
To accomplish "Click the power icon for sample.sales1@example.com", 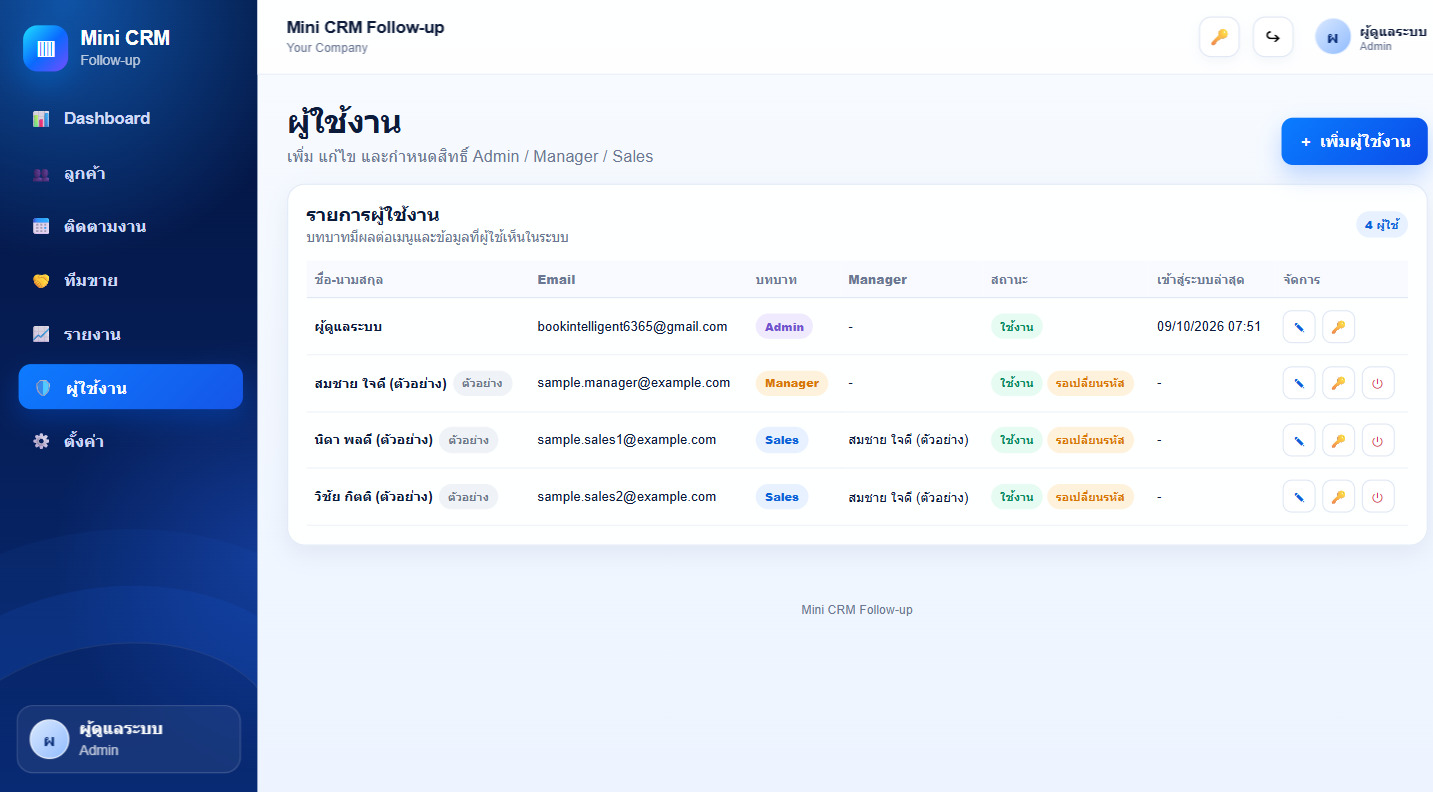I will 1378,440.
